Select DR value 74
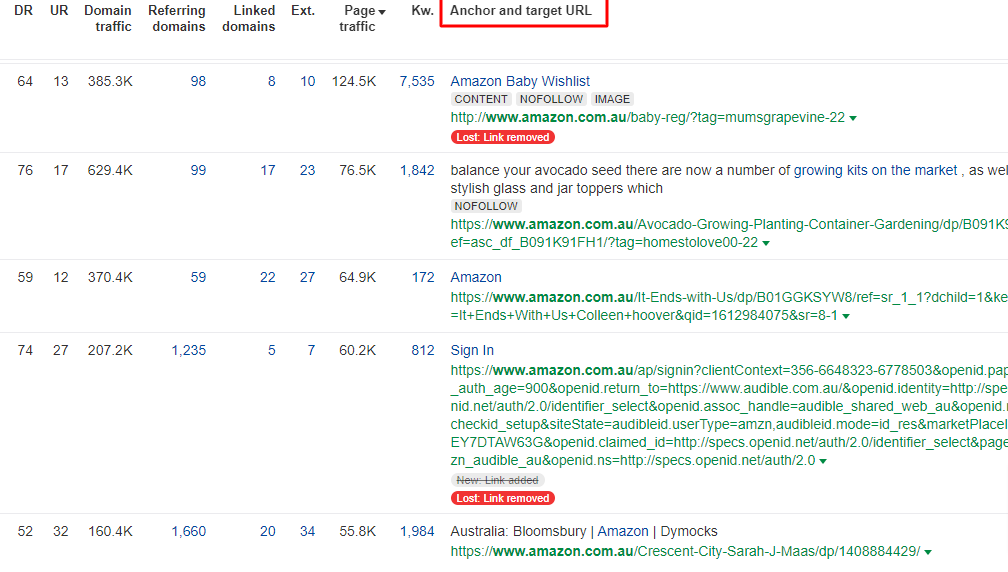Image resolution: width=1008 pixels, height=572 pixels. point(25,350)
